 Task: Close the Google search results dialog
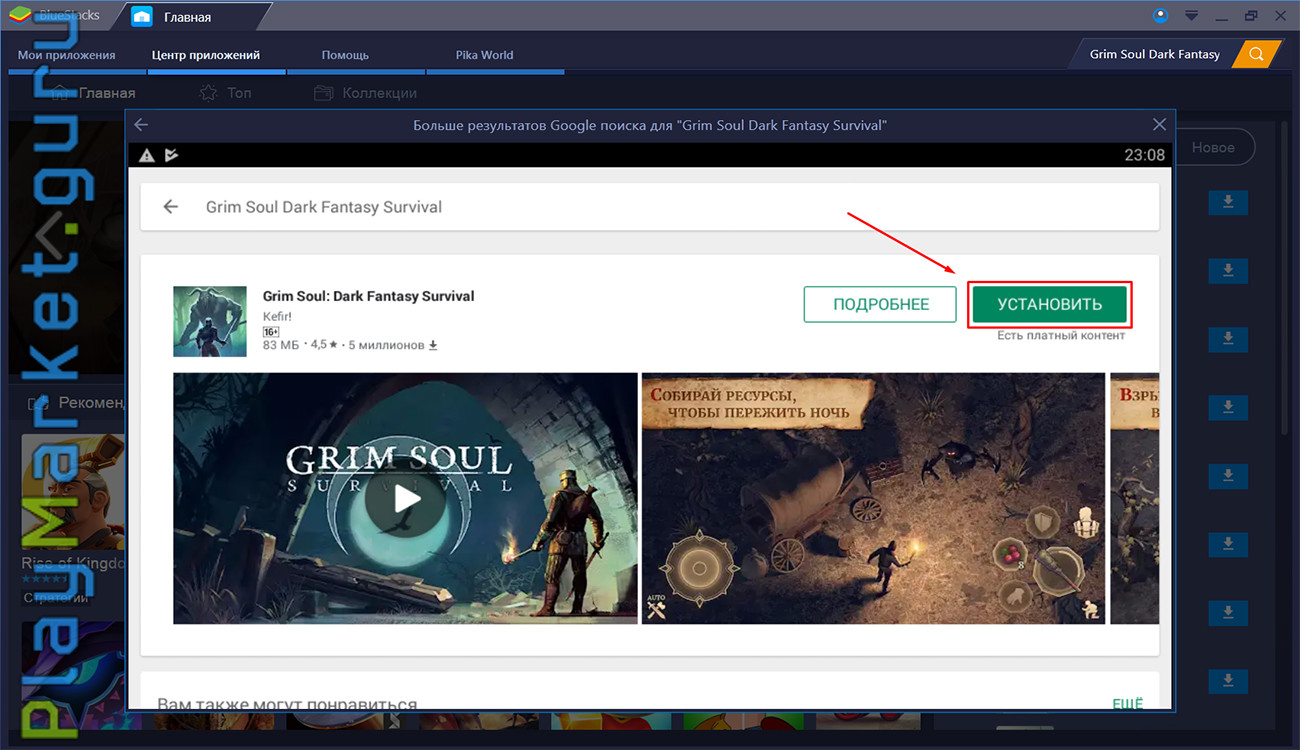pos(1159,125)
